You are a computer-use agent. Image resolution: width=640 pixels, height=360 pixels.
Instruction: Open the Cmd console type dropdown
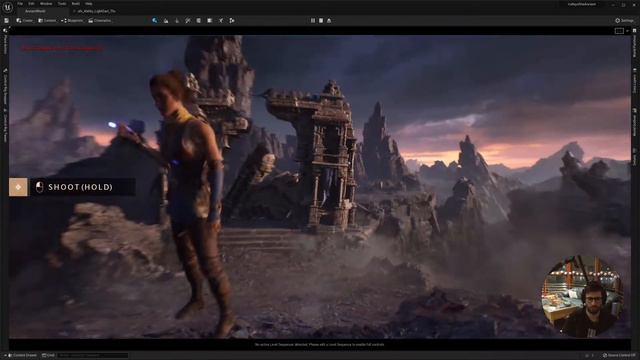(49, 356)
